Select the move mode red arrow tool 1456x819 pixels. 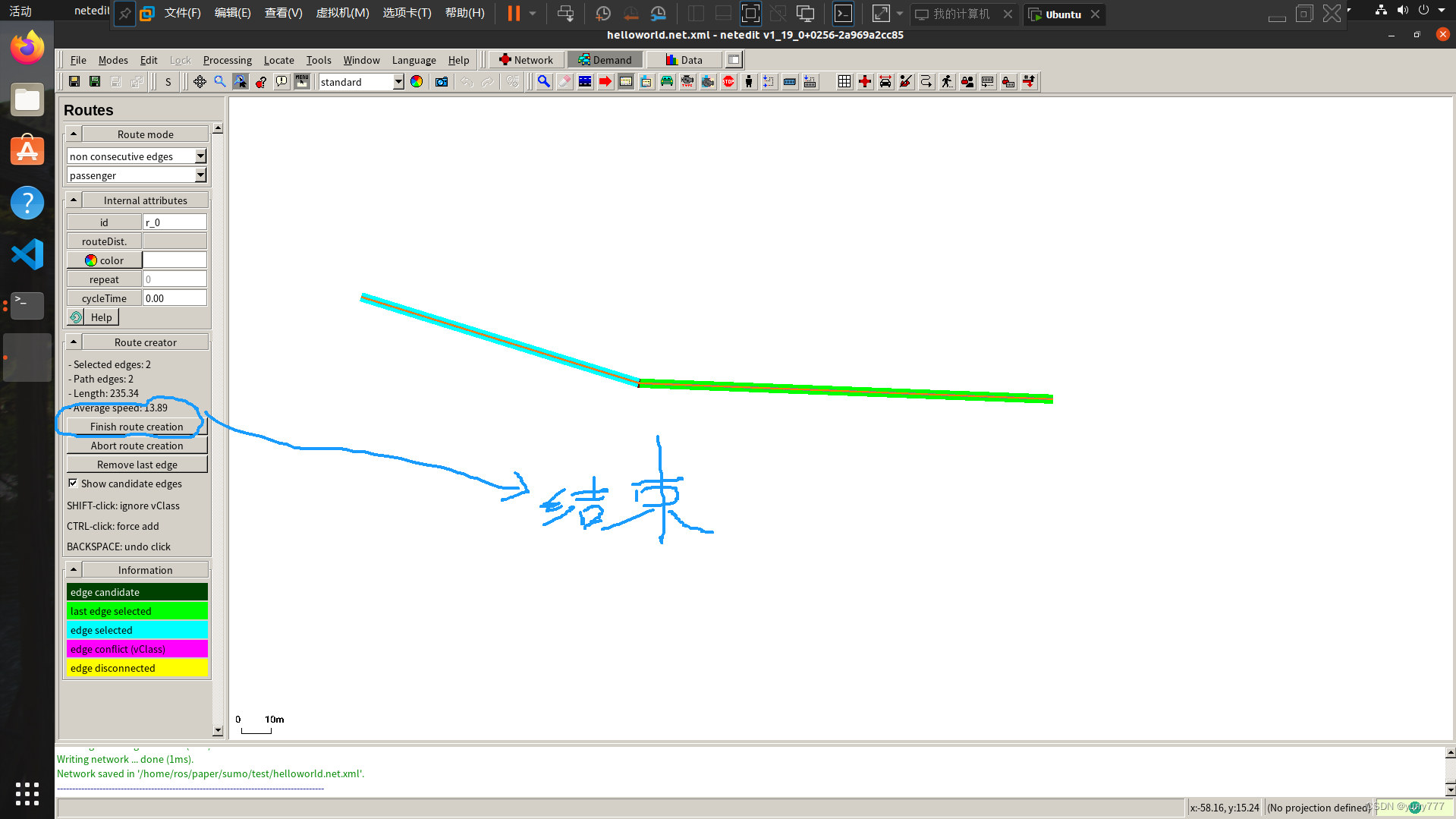coord(605,82)
